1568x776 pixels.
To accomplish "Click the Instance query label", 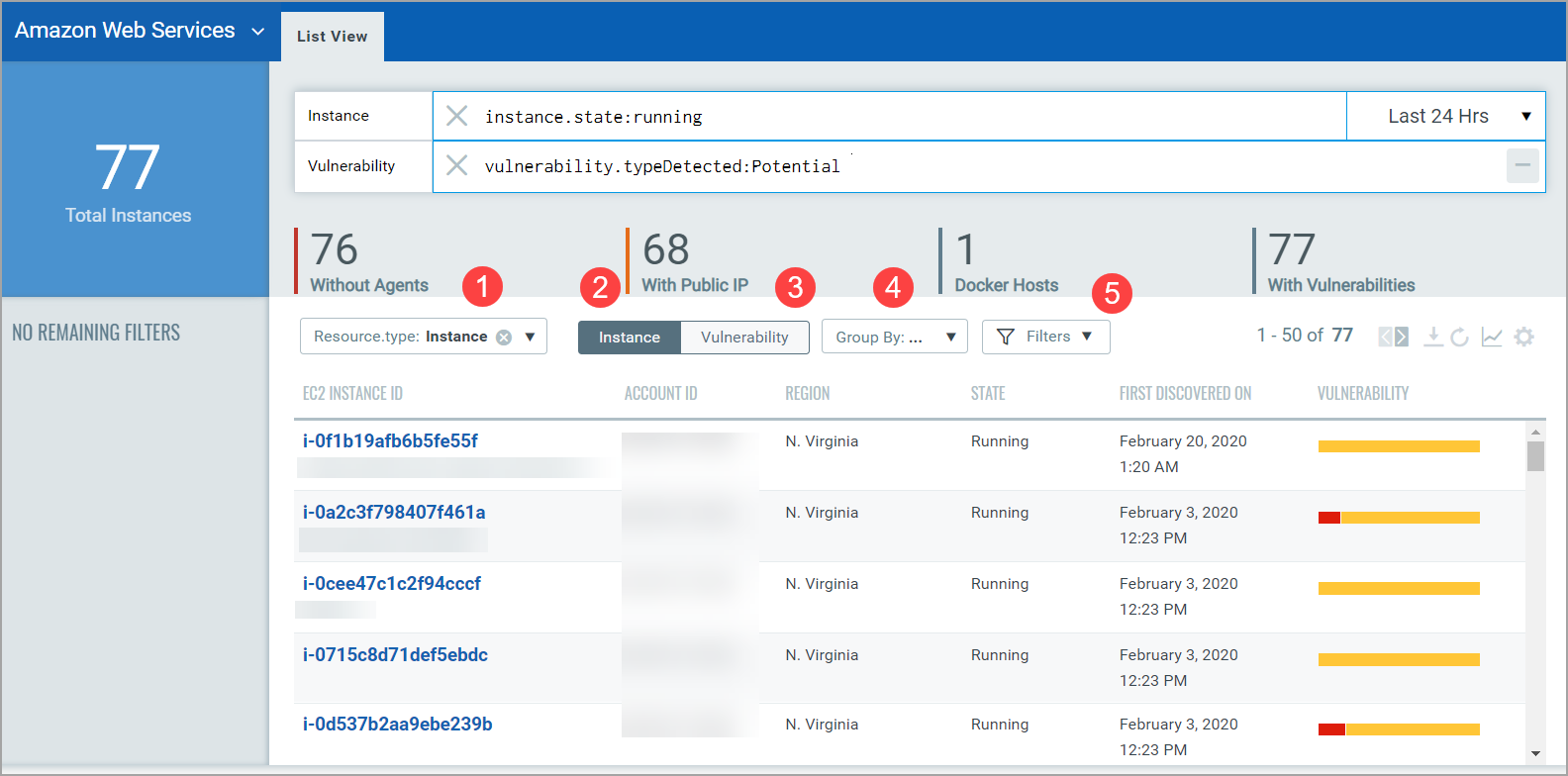I will coord(339,116).
